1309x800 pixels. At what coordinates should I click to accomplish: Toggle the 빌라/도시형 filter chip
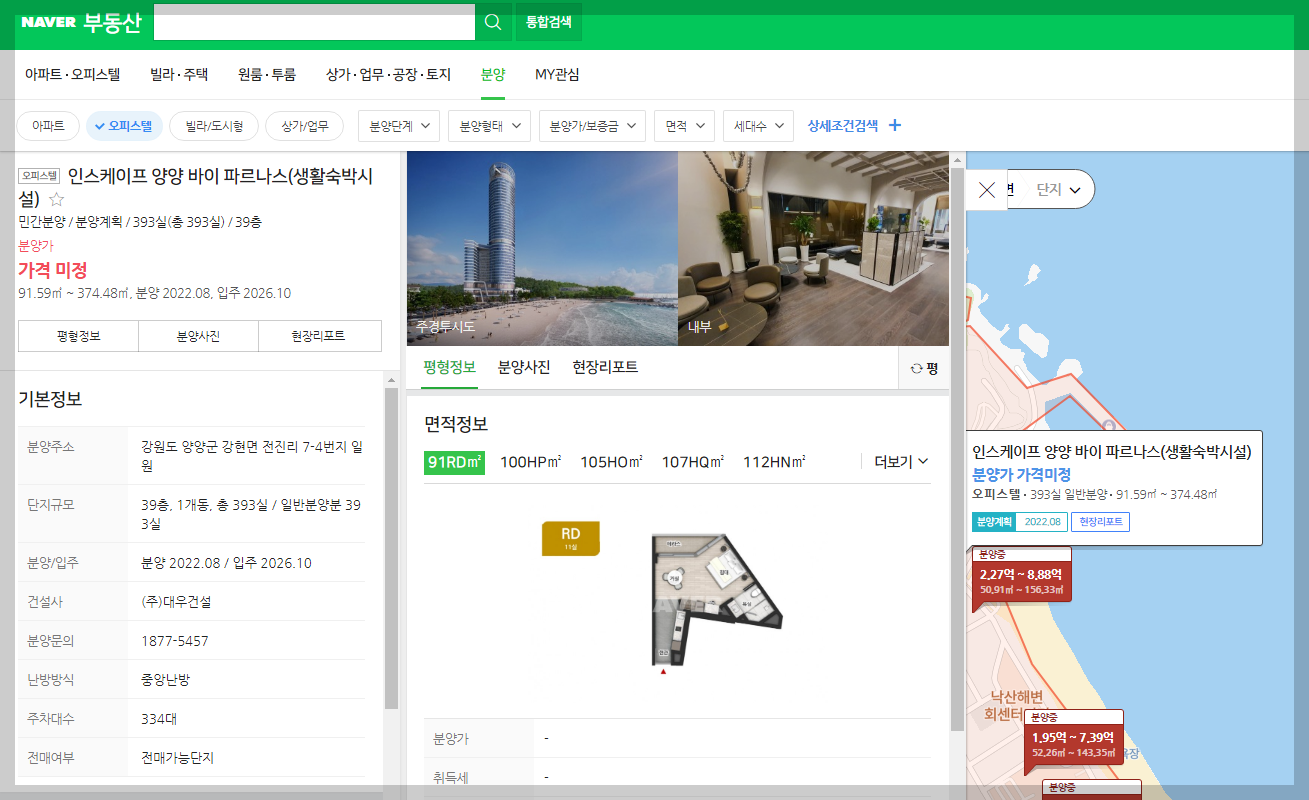click(x=214, y=126)
